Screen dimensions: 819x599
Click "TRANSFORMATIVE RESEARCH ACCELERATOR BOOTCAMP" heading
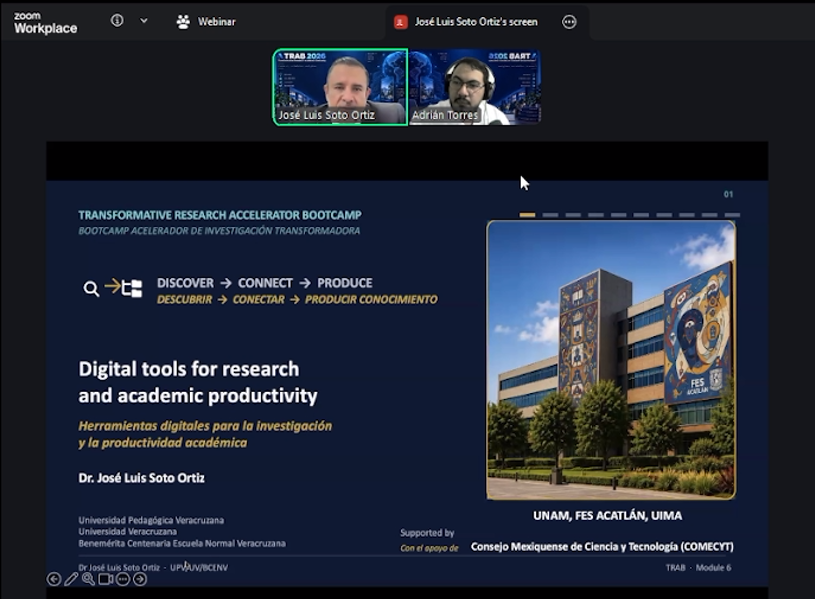point(220,215)
